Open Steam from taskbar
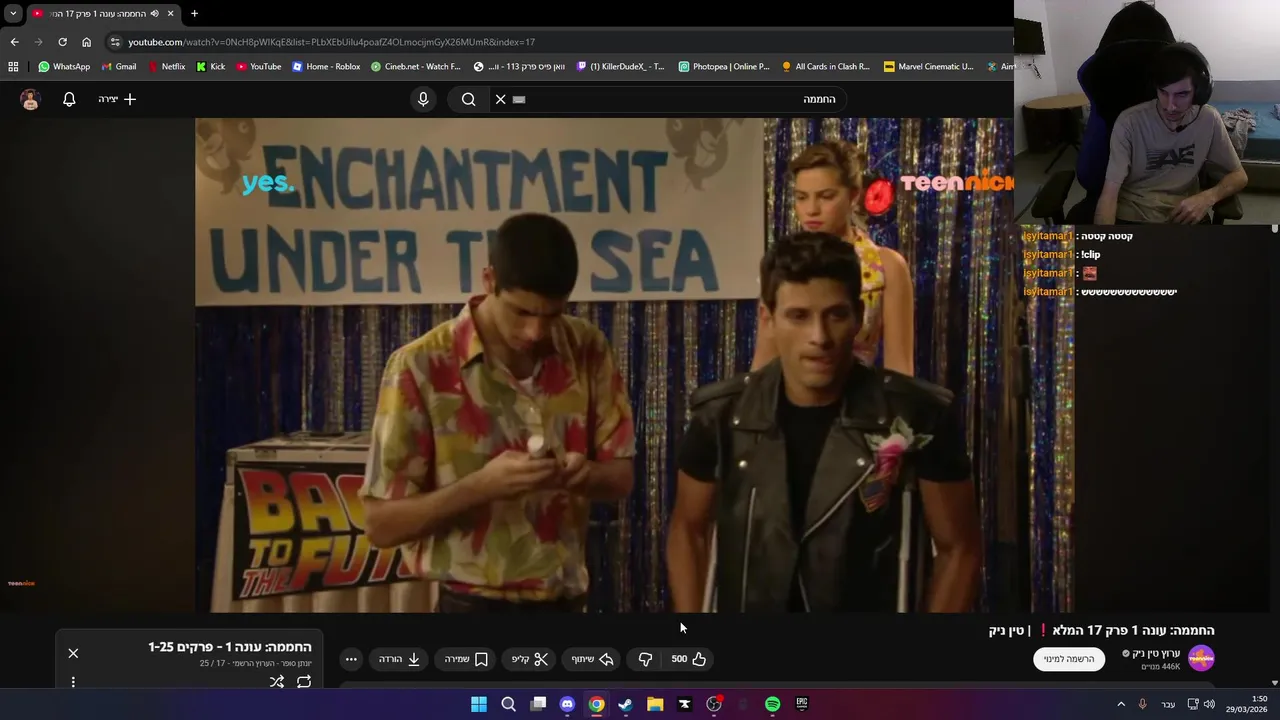 [x=625, y=704]
